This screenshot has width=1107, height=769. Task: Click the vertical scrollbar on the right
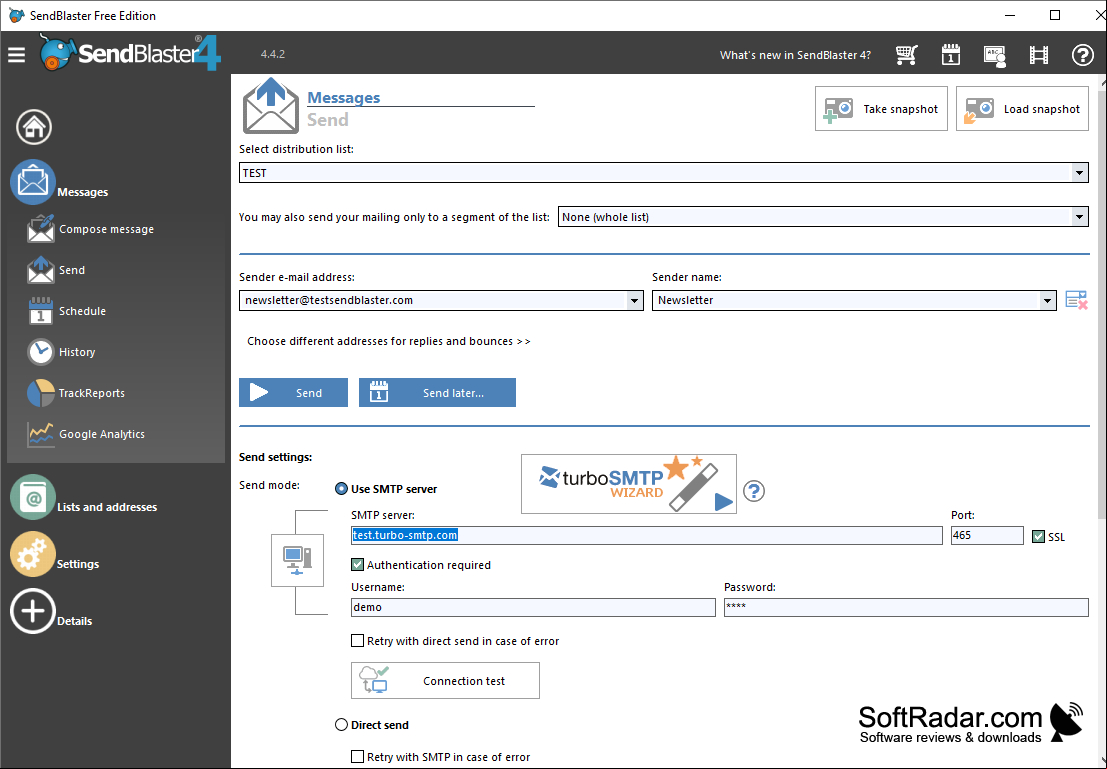coord(1102,304)
